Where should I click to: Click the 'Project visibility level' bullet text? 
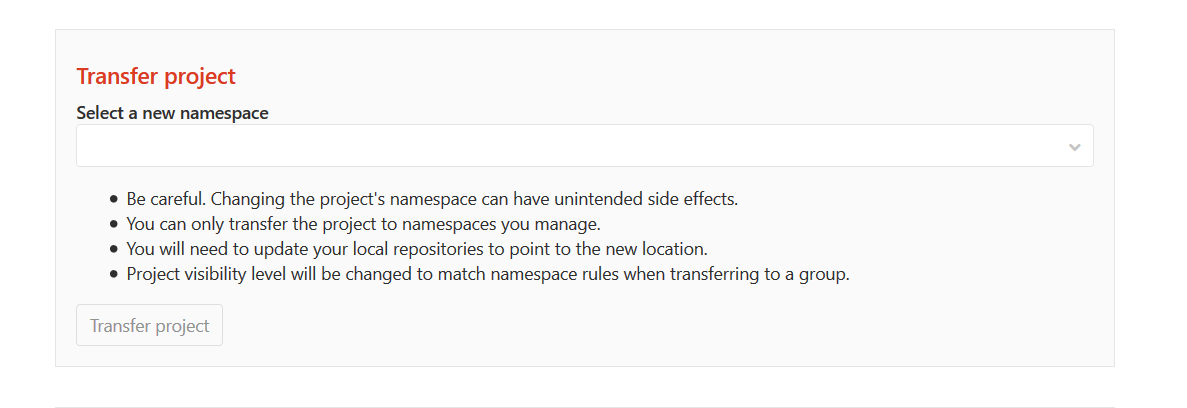[487, 274]
